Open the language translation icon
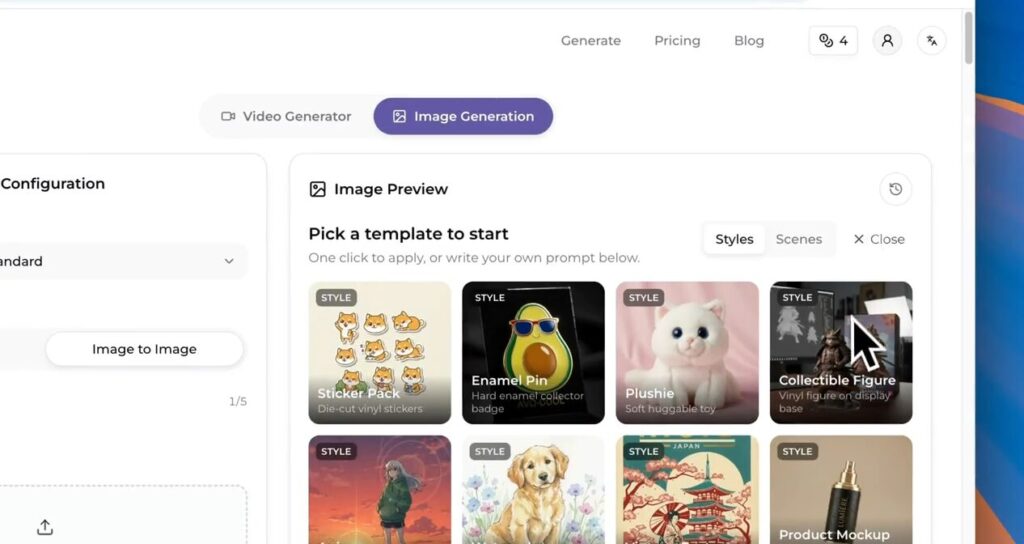 tap(932, 40)
